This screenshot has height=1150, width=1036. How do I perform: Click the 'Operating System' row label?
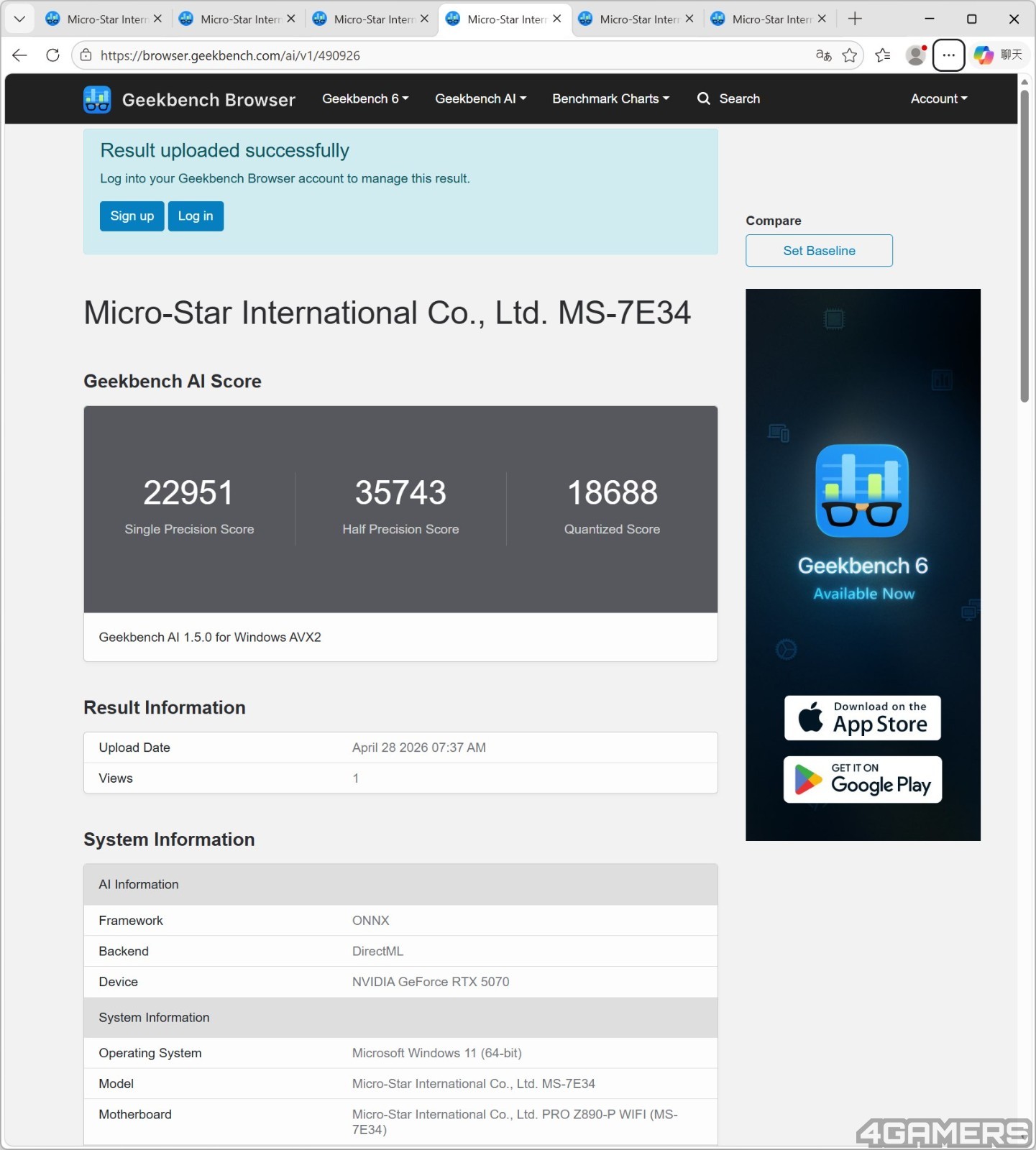point(150,1054)
